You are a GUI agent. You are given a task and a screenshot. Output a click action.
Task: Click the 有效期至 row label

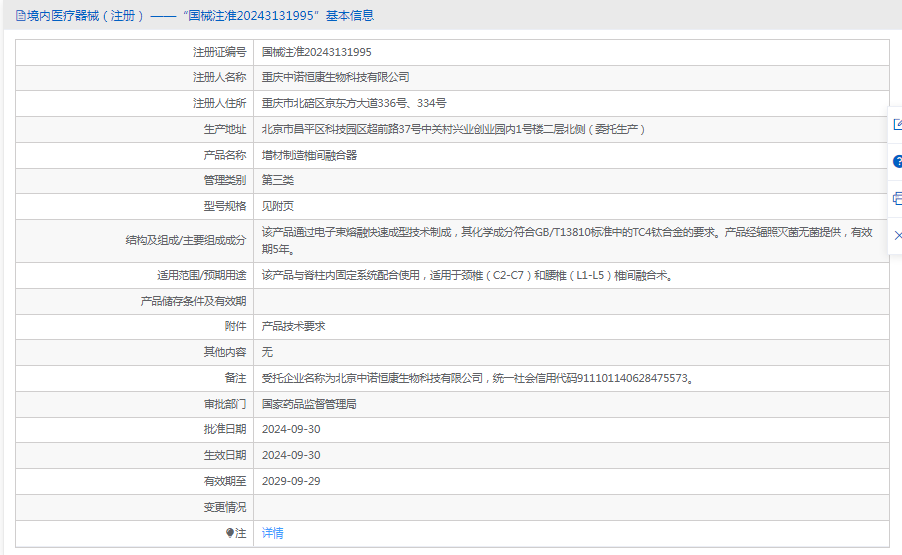(x=224, y=481)
